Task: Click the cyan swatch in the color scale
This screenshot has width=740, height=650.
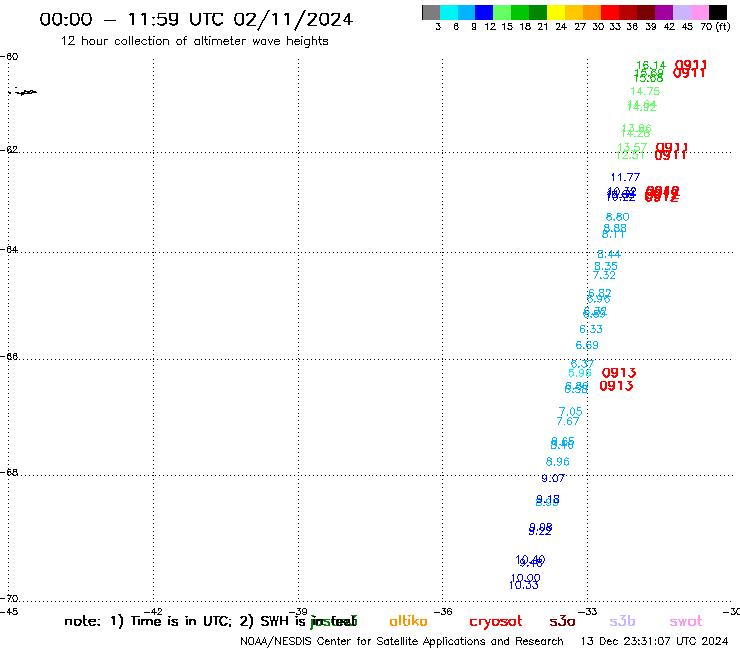Action: (449, 12)
